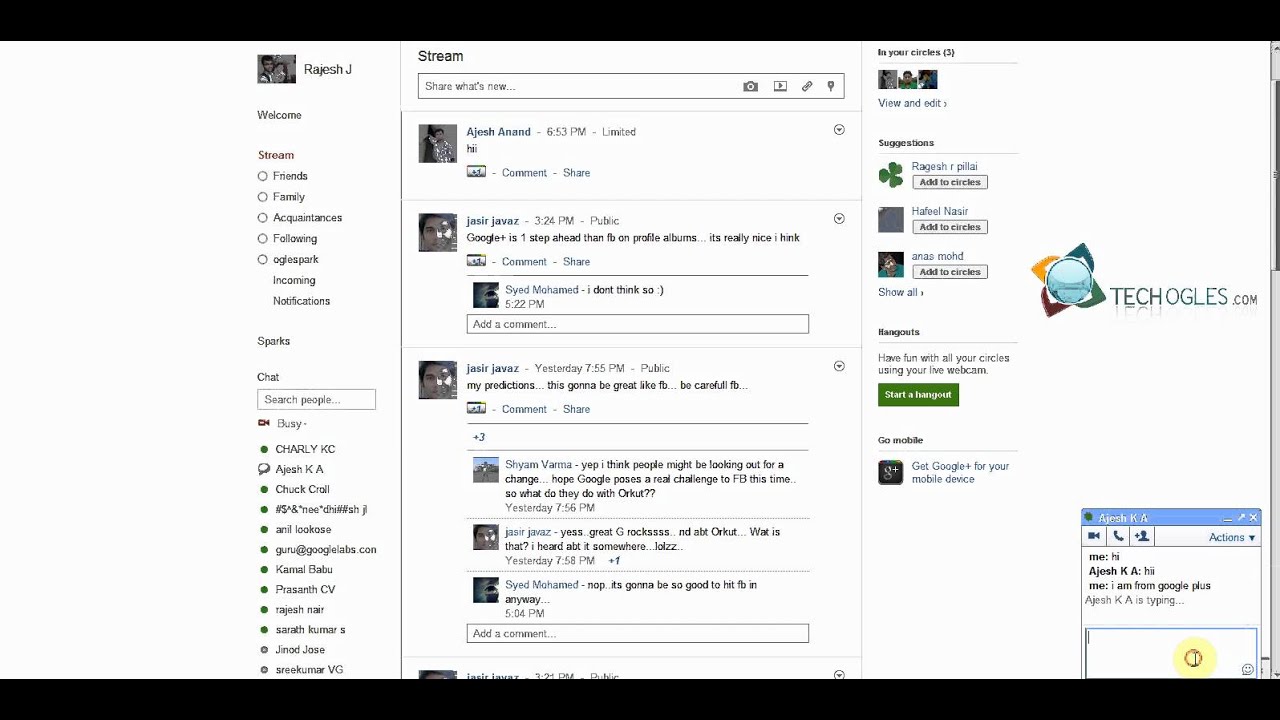Add anas mohd to circles

[950, 272]
